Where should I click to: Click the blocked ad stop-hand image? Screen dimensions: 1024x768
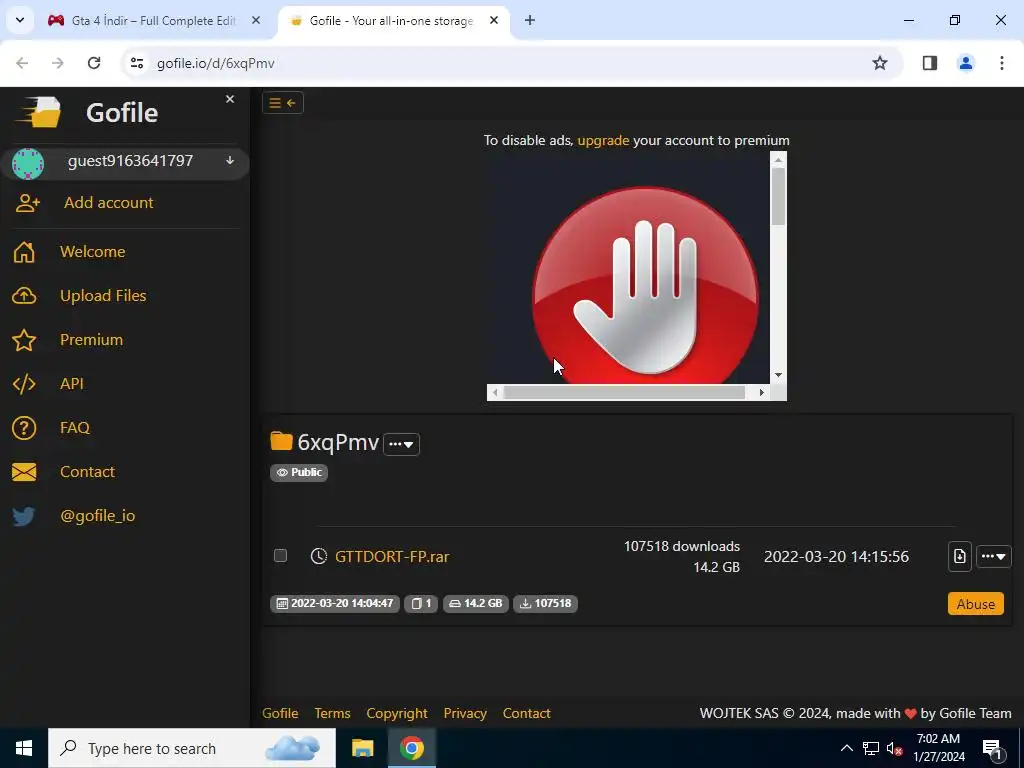click(x=645, y=285)
